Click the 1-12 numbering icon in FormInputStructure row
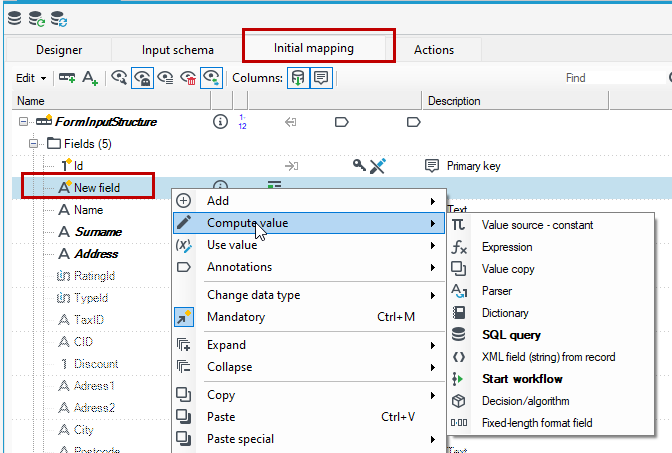672x453 pixels. pyautogui.click(x=242, y=122)
